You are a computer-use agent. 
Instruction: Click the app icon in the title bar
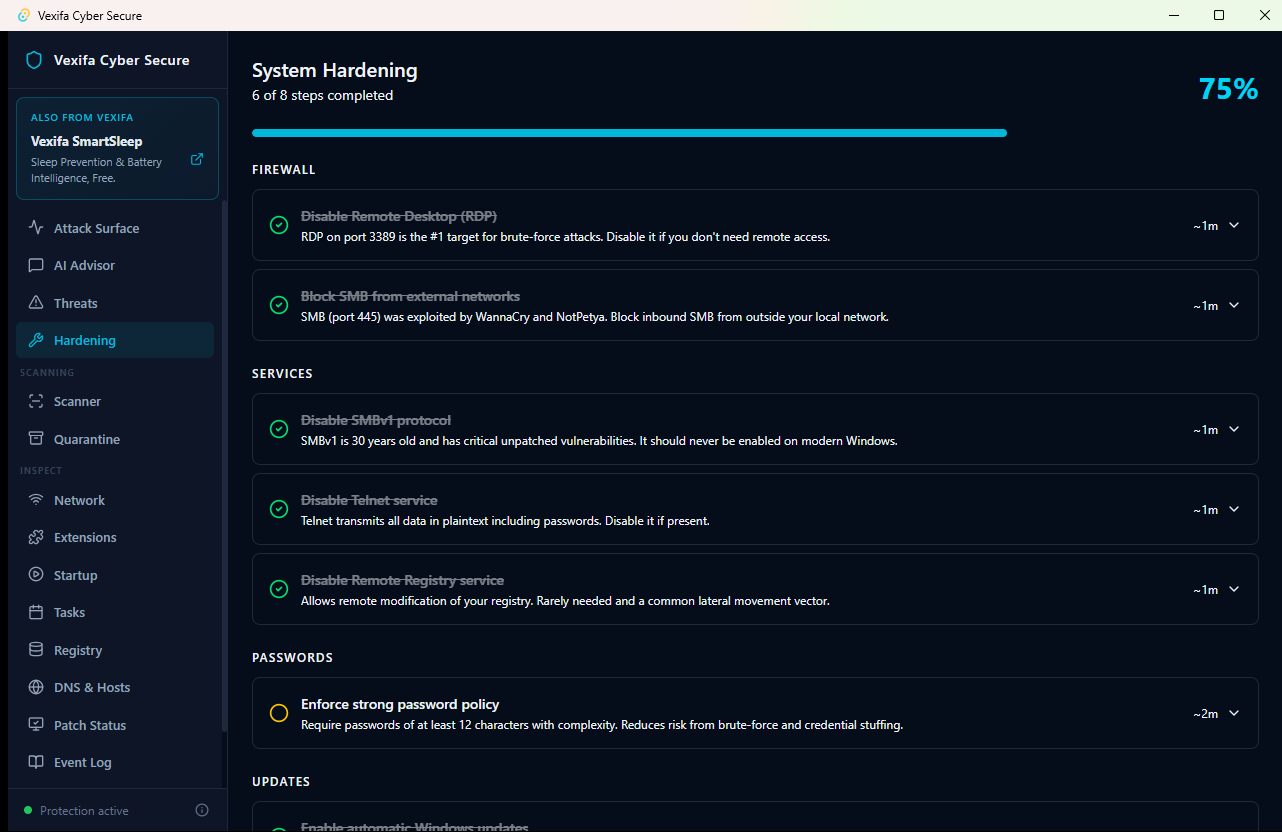tap(24, 15)
